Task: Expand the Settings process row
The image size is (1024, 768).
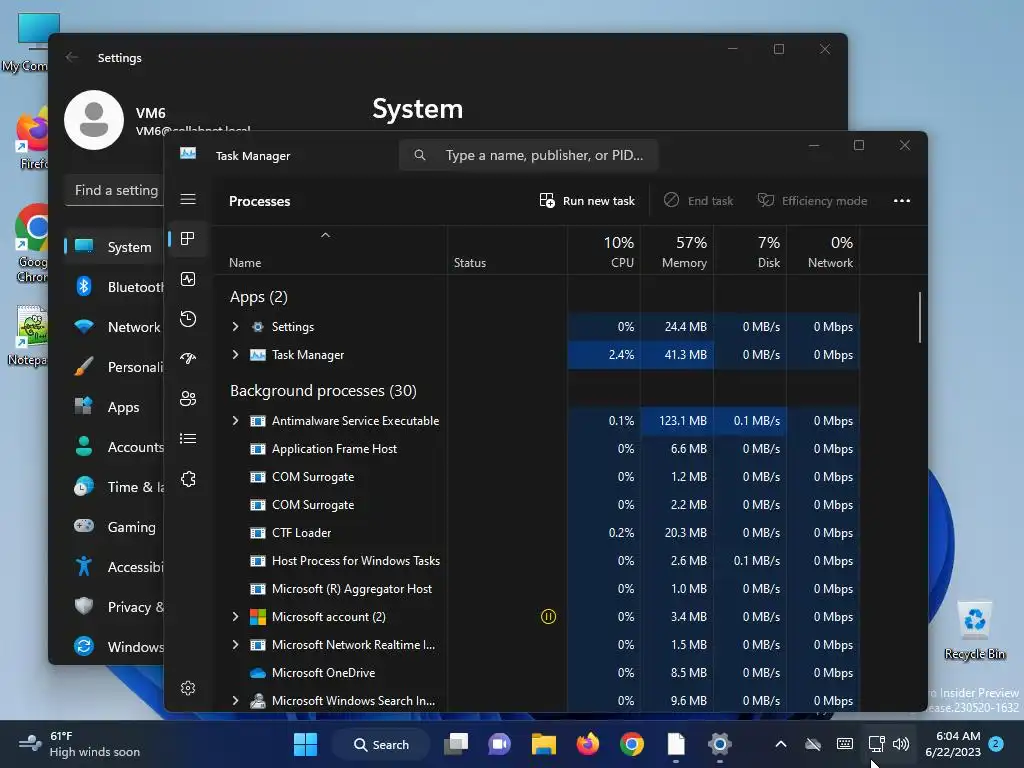Action: [x=235, y=327]
